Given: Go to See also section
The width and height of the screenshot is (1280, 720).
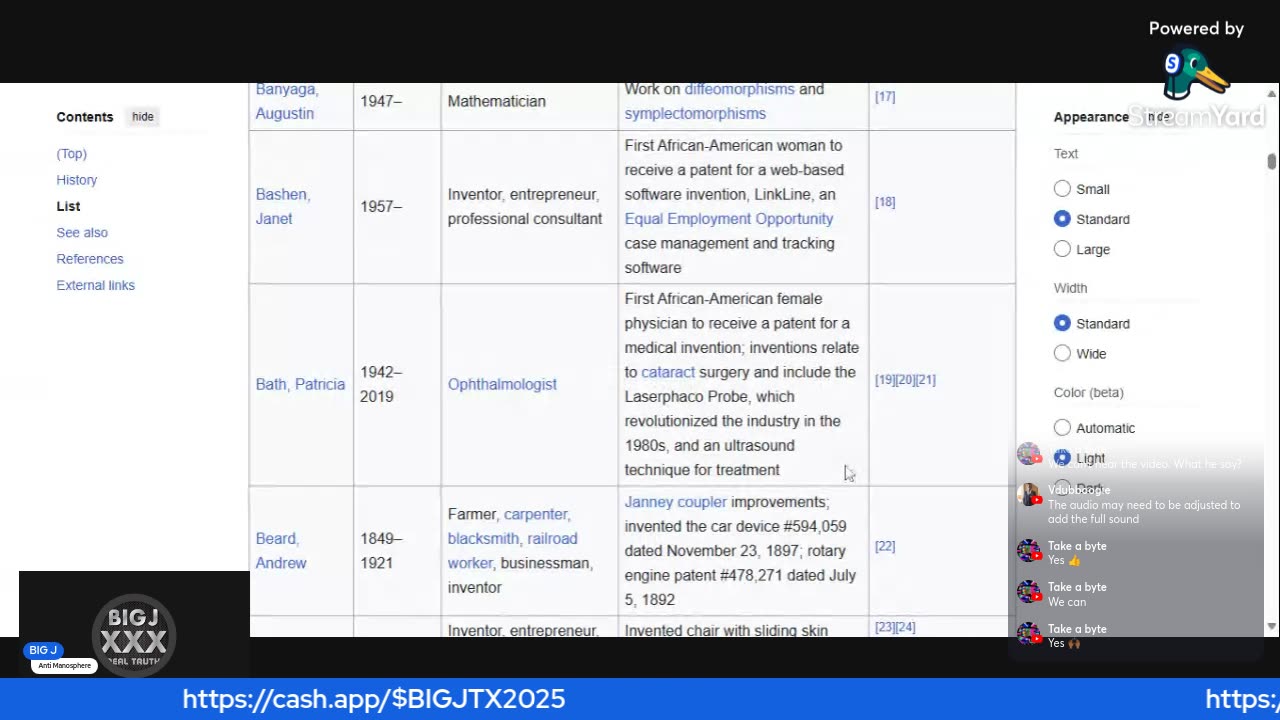Looking at the screenshot, I should point(82,233).
